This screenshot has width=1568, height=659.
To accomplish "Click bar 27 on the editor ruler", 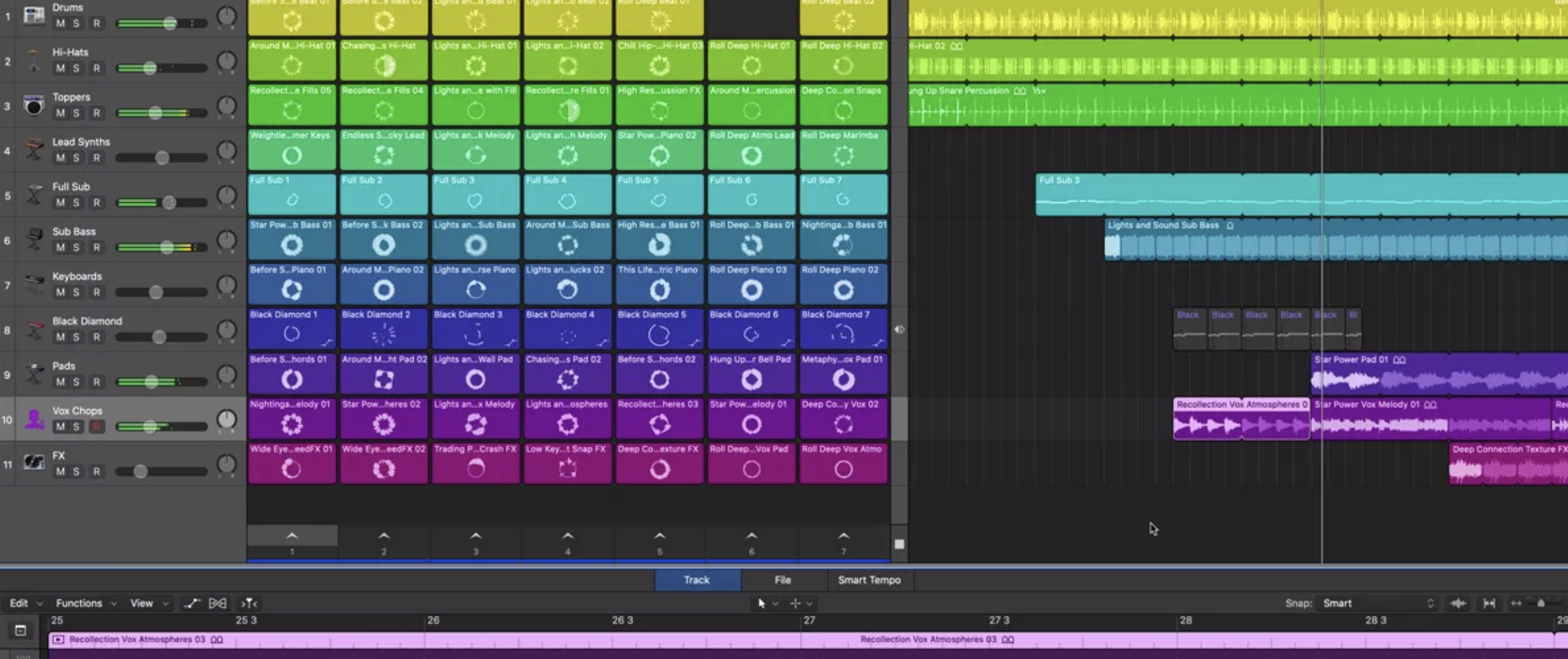I will click(x=809, y=620).
